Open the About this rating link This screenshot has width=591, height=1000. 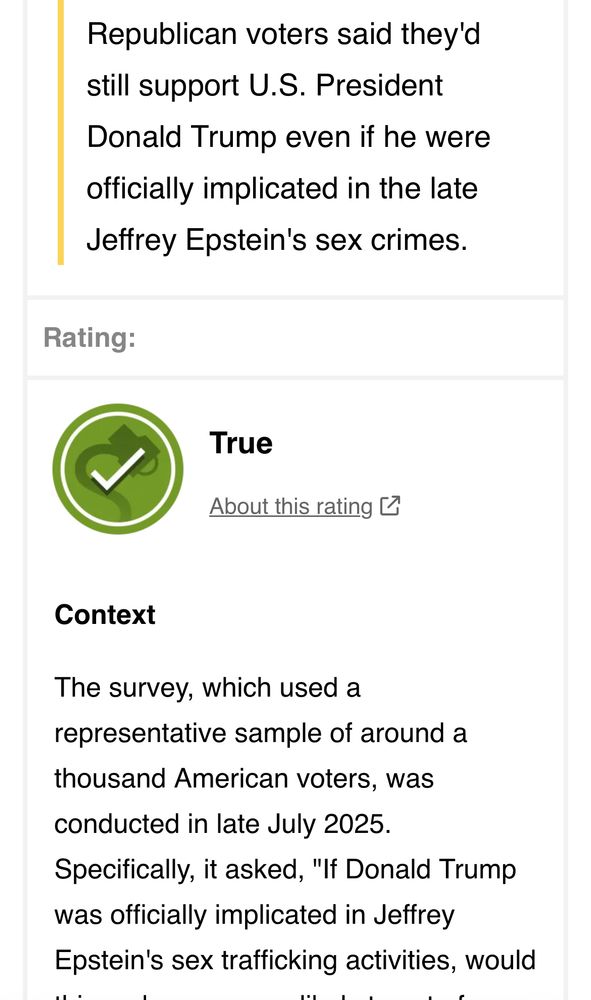(291, 506)
